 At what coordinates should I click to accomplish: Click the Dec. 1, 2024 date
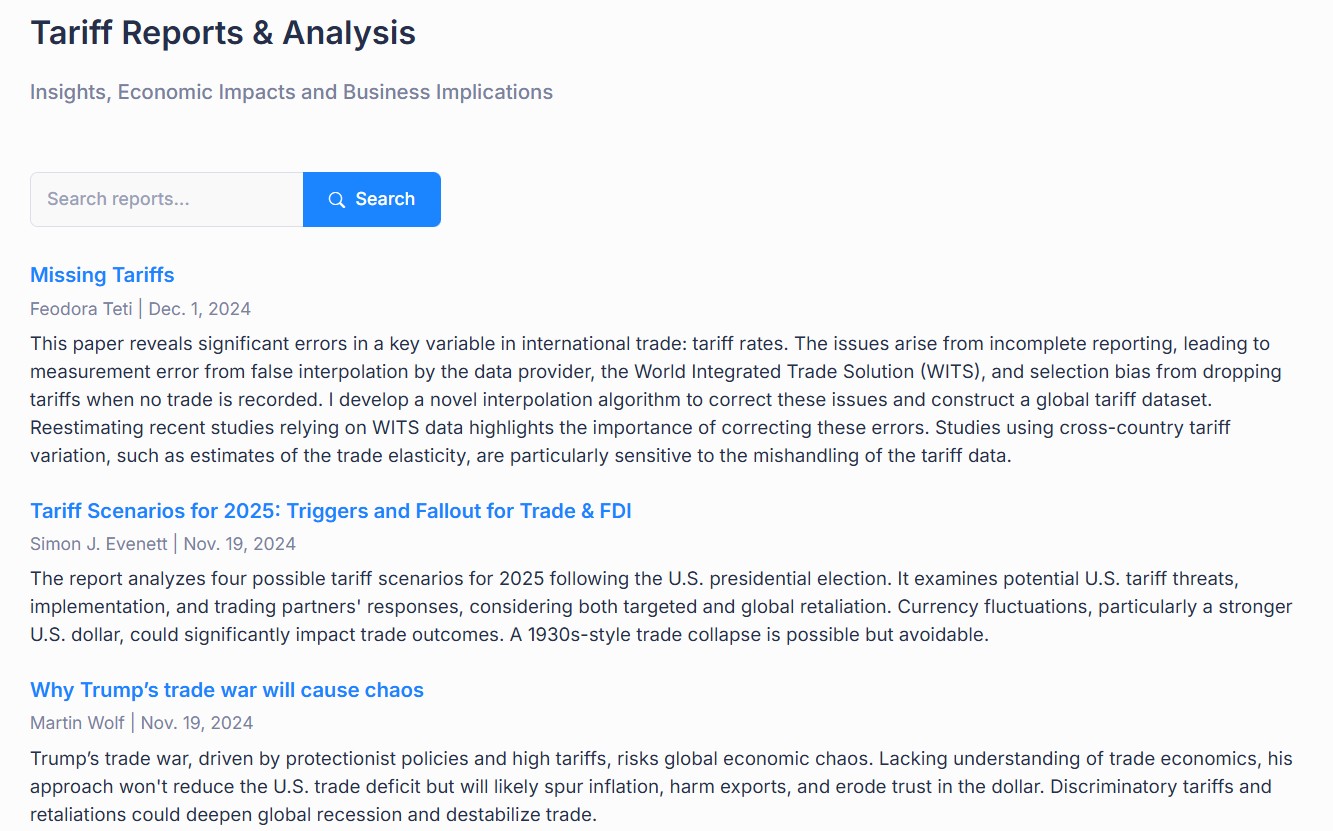pos(200,309)
